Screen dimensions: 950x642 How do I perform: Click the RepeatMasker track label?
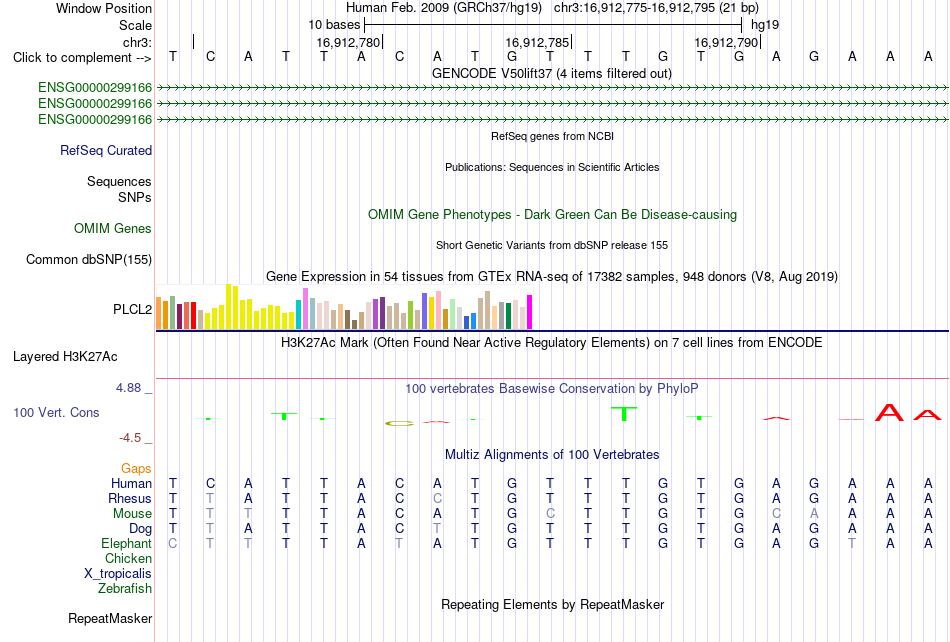click(110, 618)
